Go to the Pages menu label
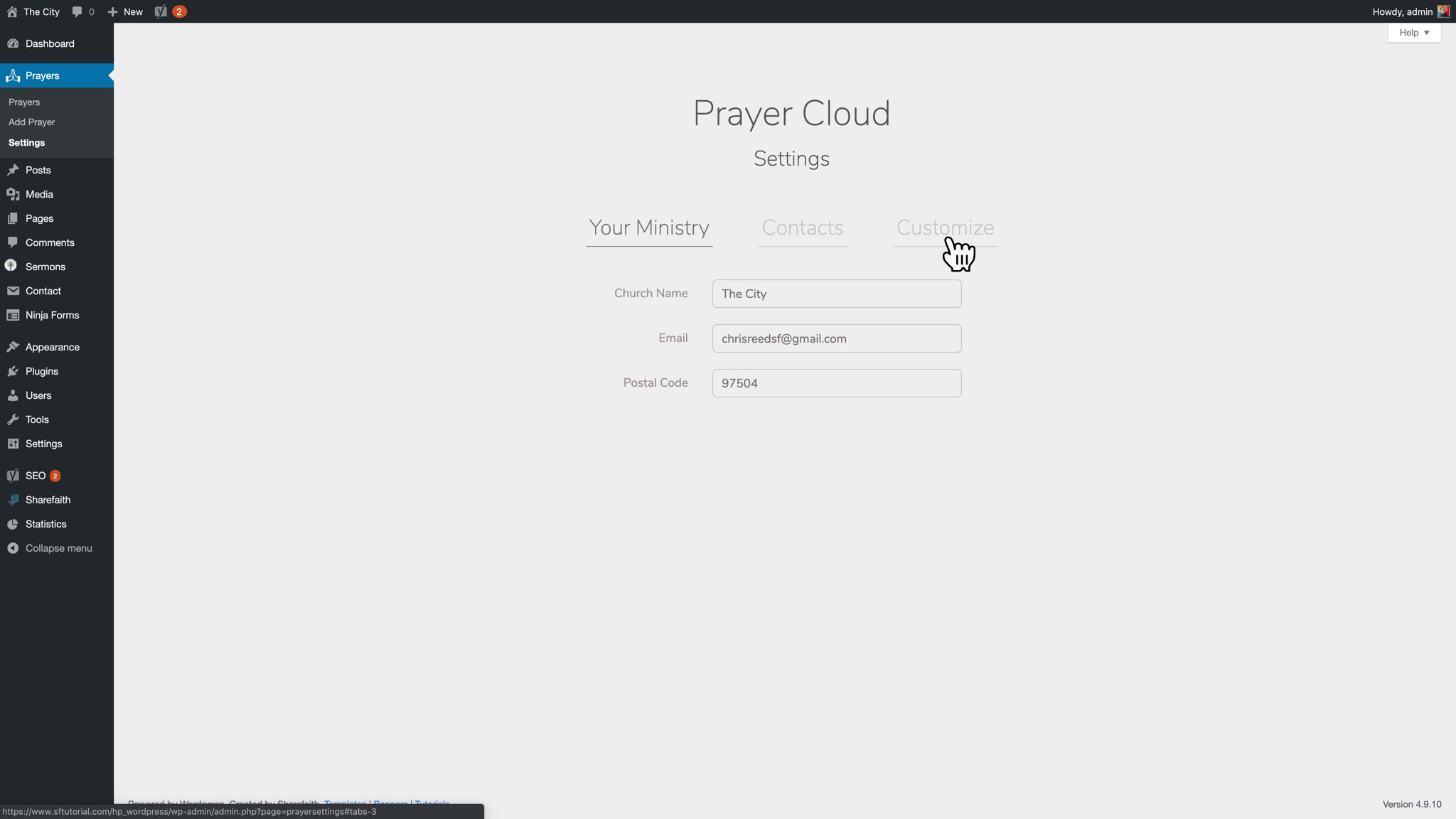 pyautogui.click(x=40, y=218)
